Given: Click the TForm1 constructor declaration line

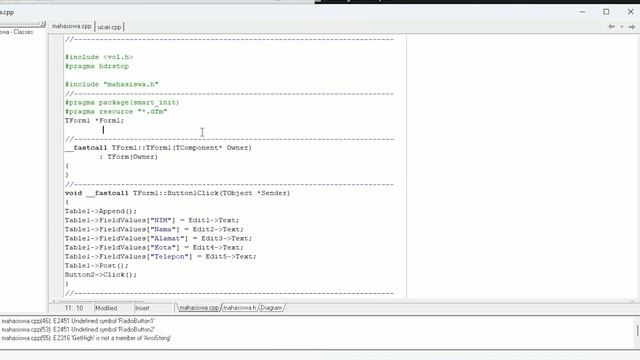Looking at the screenshot, I should coord(158,148).
